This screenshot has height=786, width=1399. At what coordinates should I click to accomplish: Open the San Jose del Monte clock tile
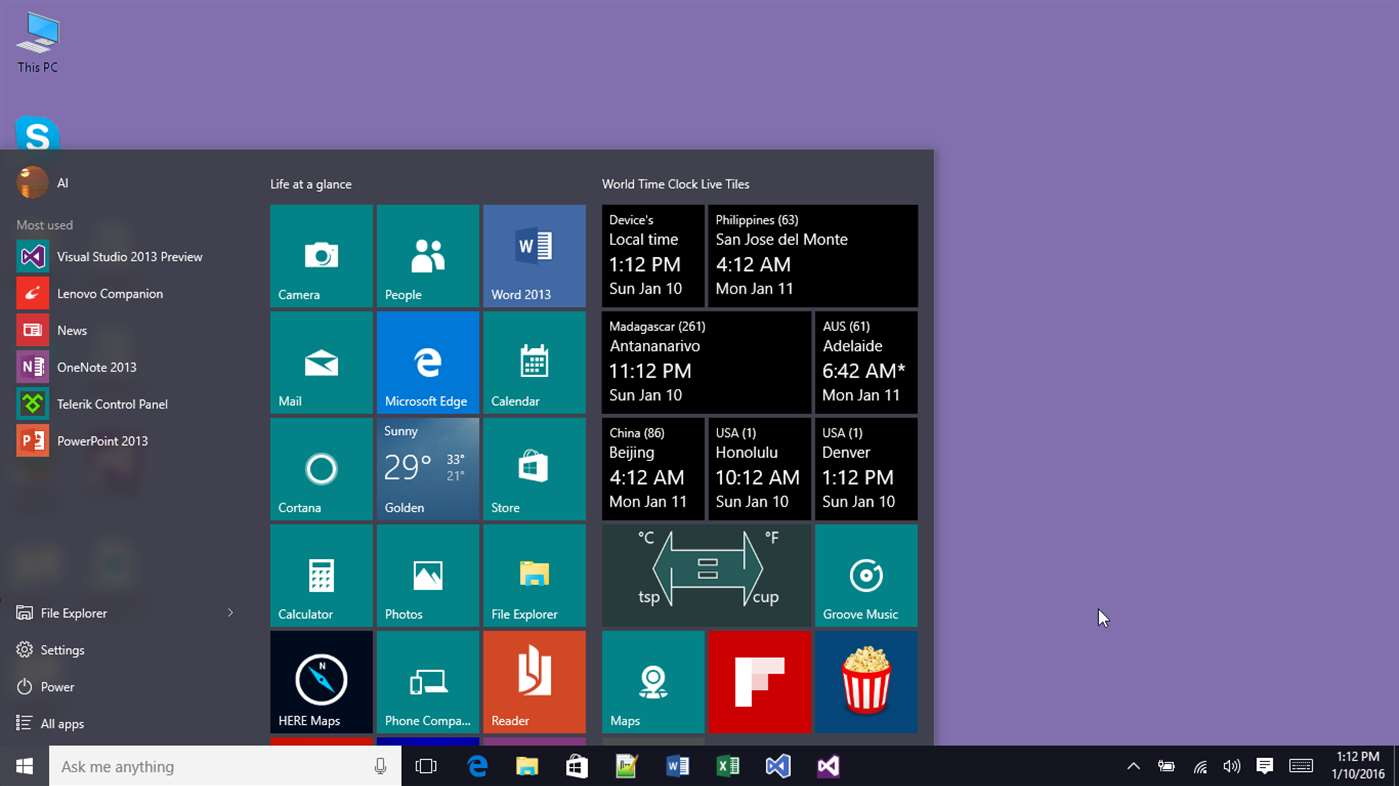[813, 256]
